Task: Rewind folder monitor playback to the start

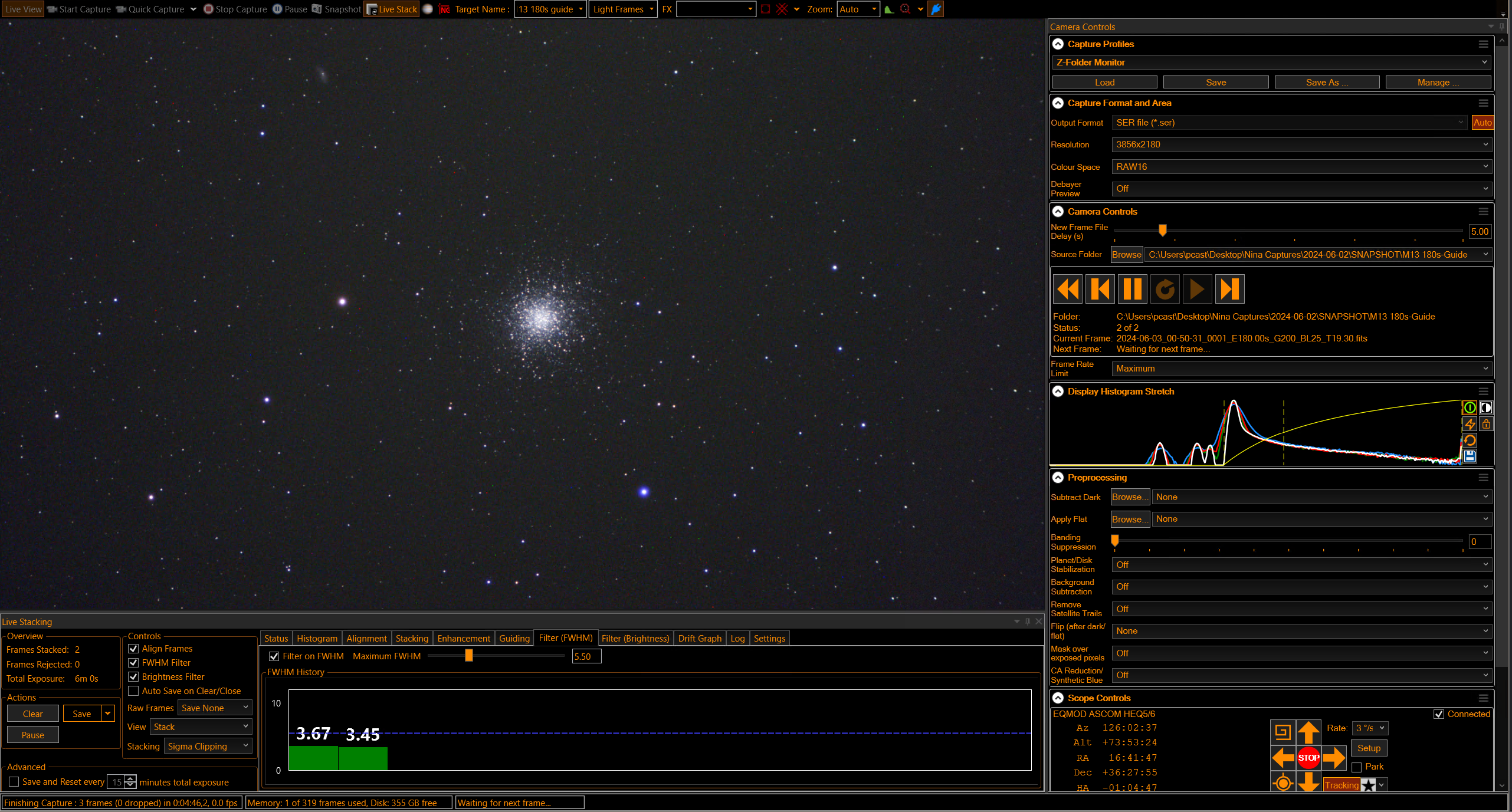Action: (1068, 289)
